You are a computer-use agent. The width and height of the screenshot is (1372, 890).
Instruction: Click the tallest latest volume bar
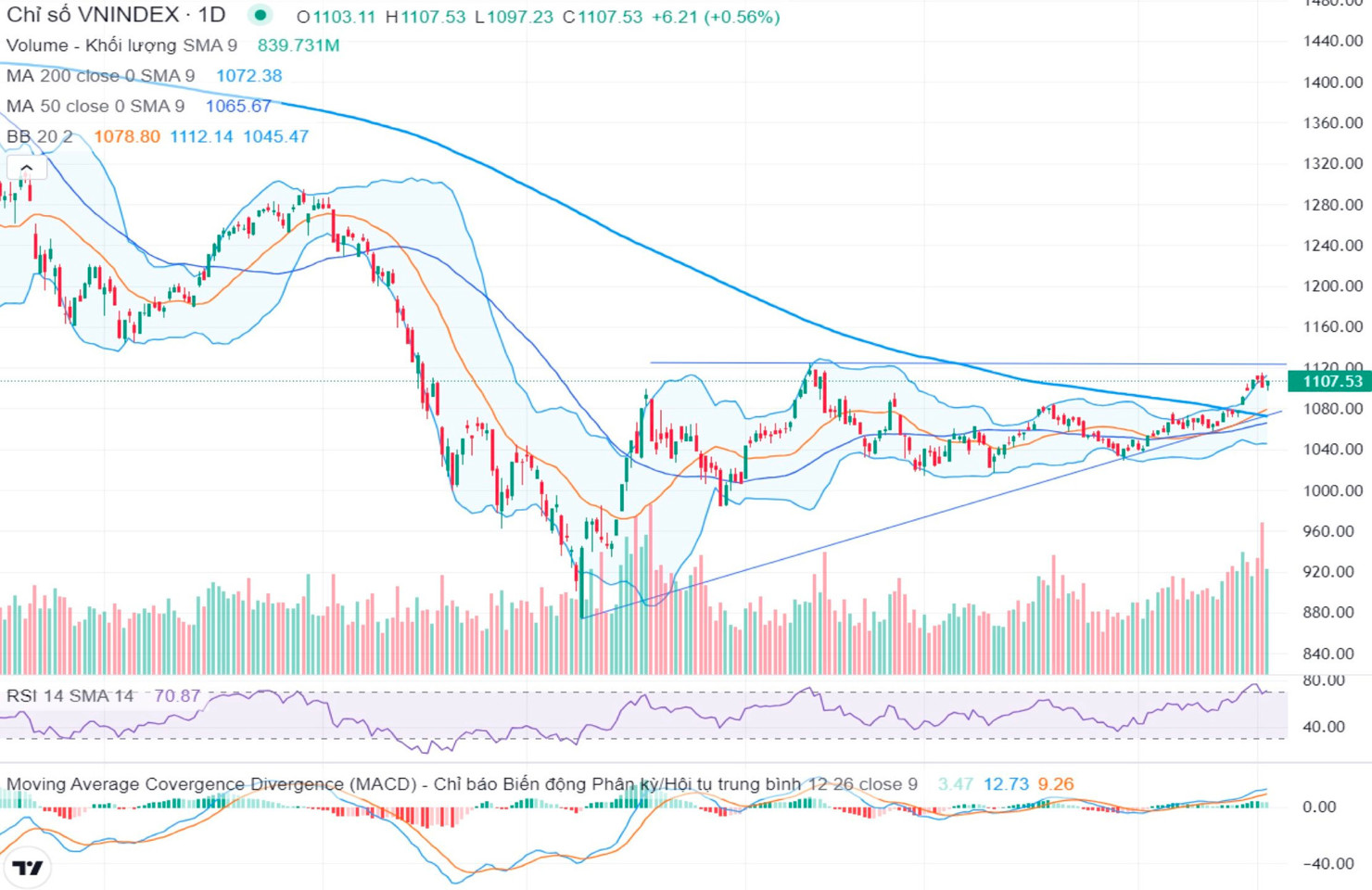1262,598
